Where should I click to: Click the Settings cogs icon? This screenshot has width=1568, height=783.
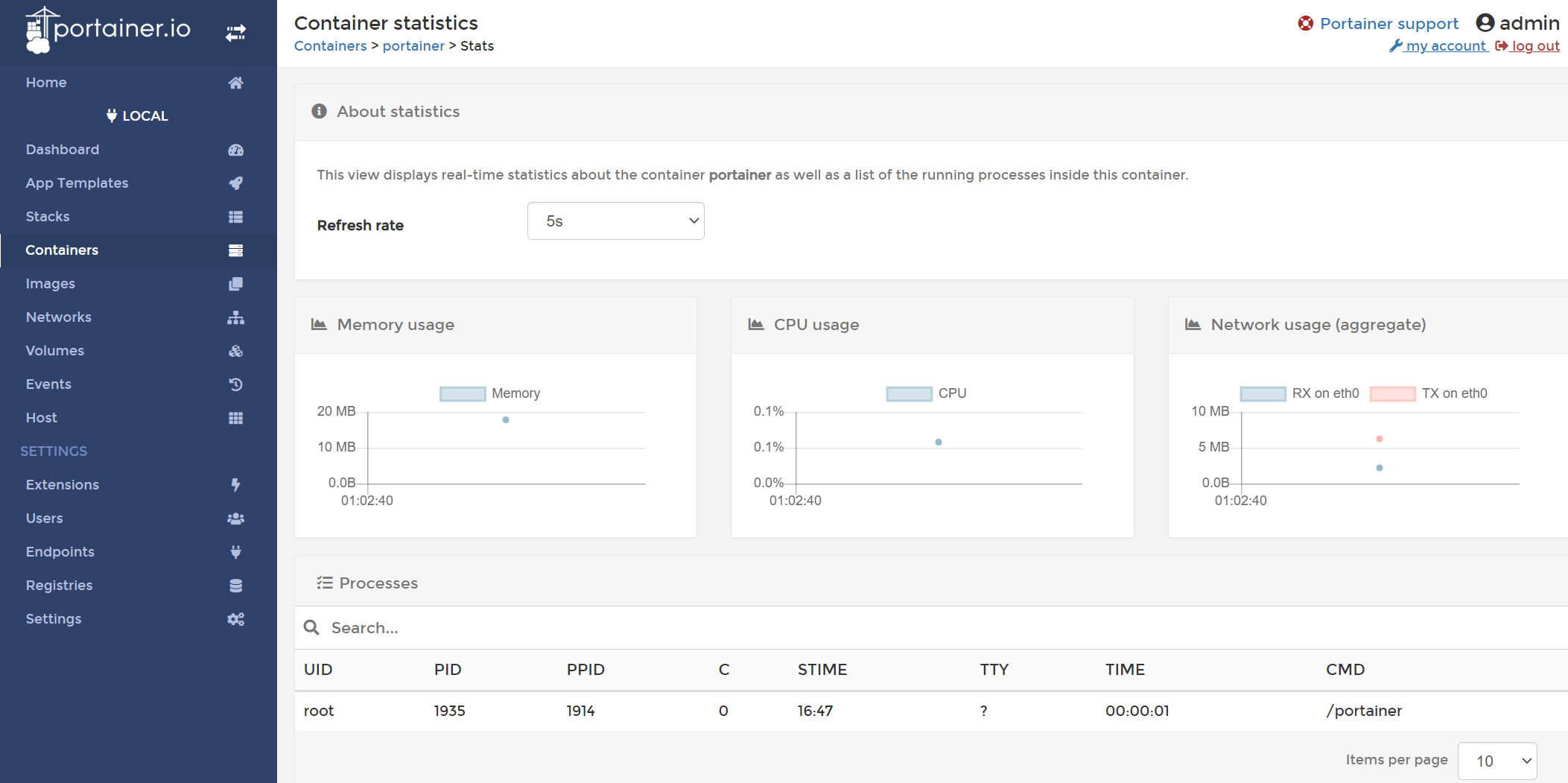pos(235,619)
